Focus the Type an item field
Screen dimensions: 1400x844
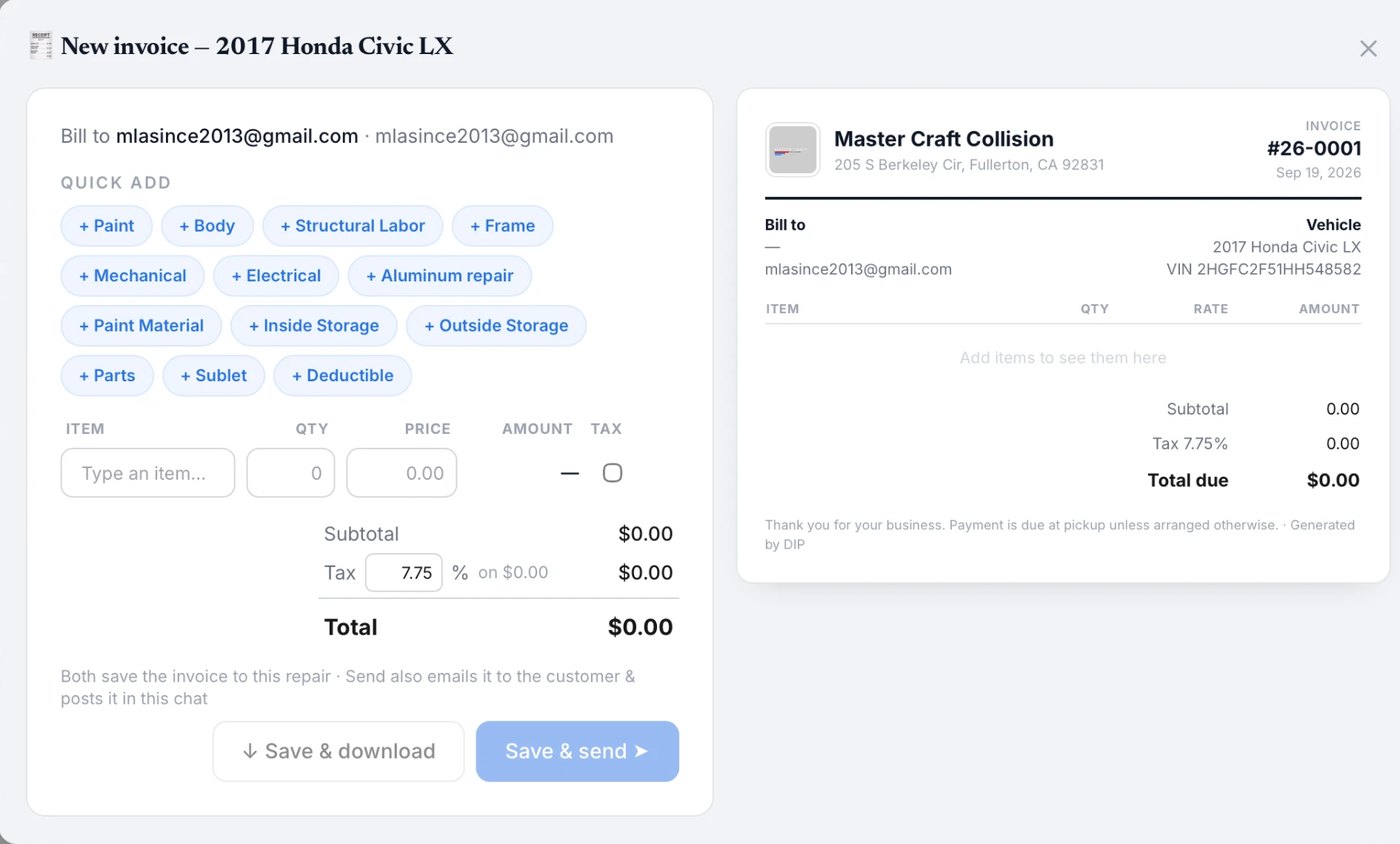point(148,473)
